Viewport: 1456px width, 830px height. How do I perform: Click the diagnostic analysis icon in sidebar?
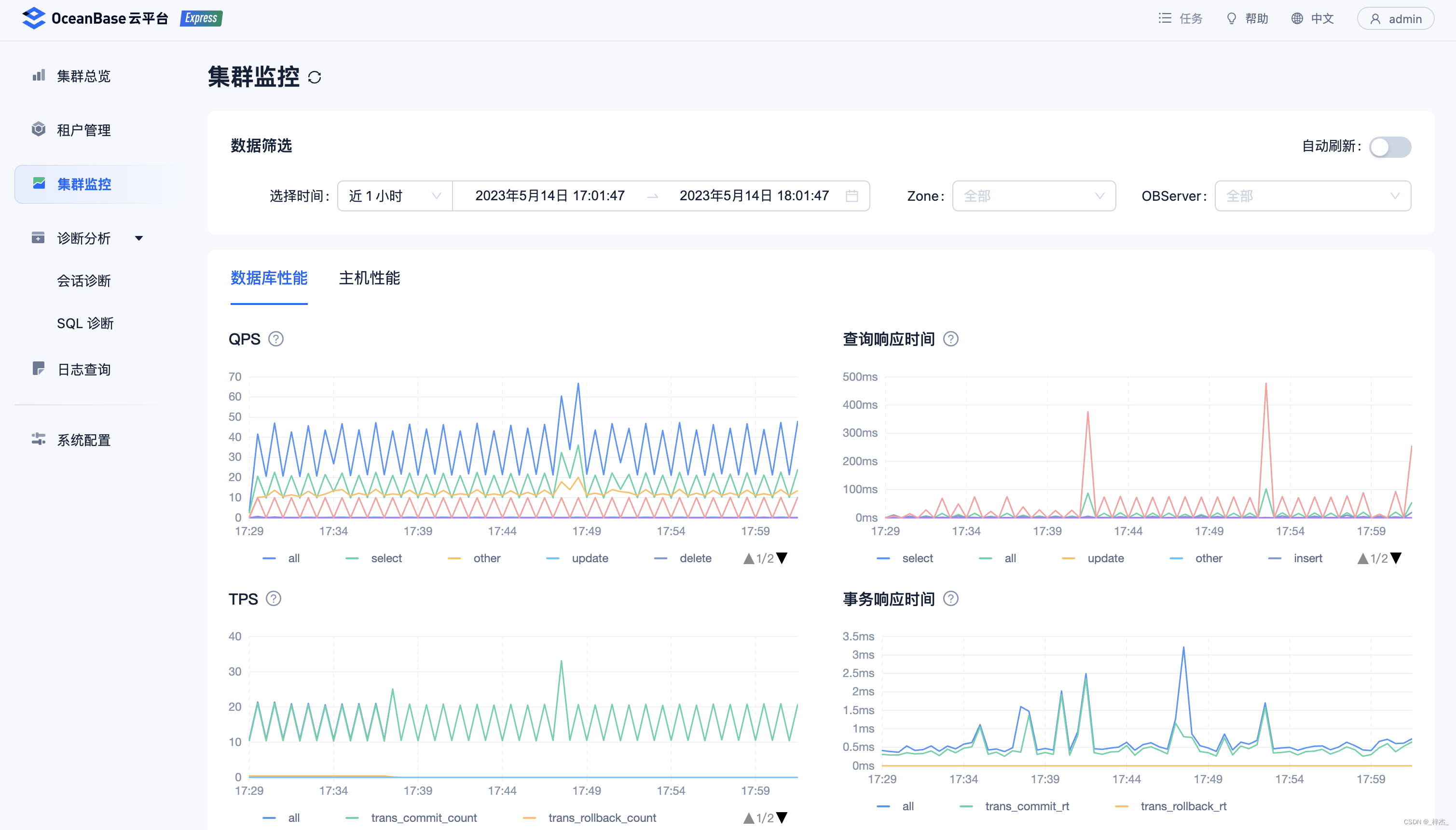[38, 238]
